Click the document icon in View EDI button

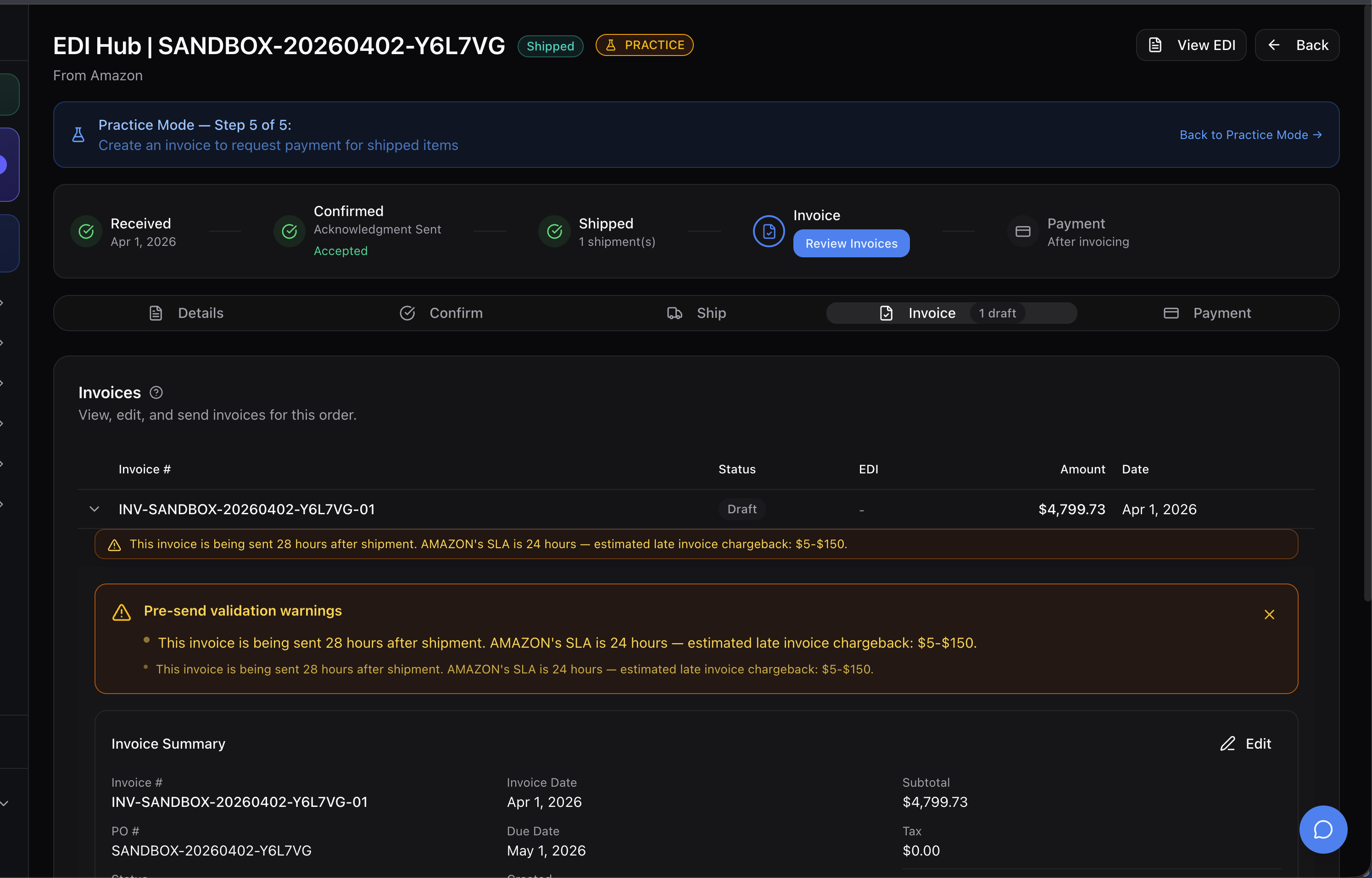click(1155, 45)
